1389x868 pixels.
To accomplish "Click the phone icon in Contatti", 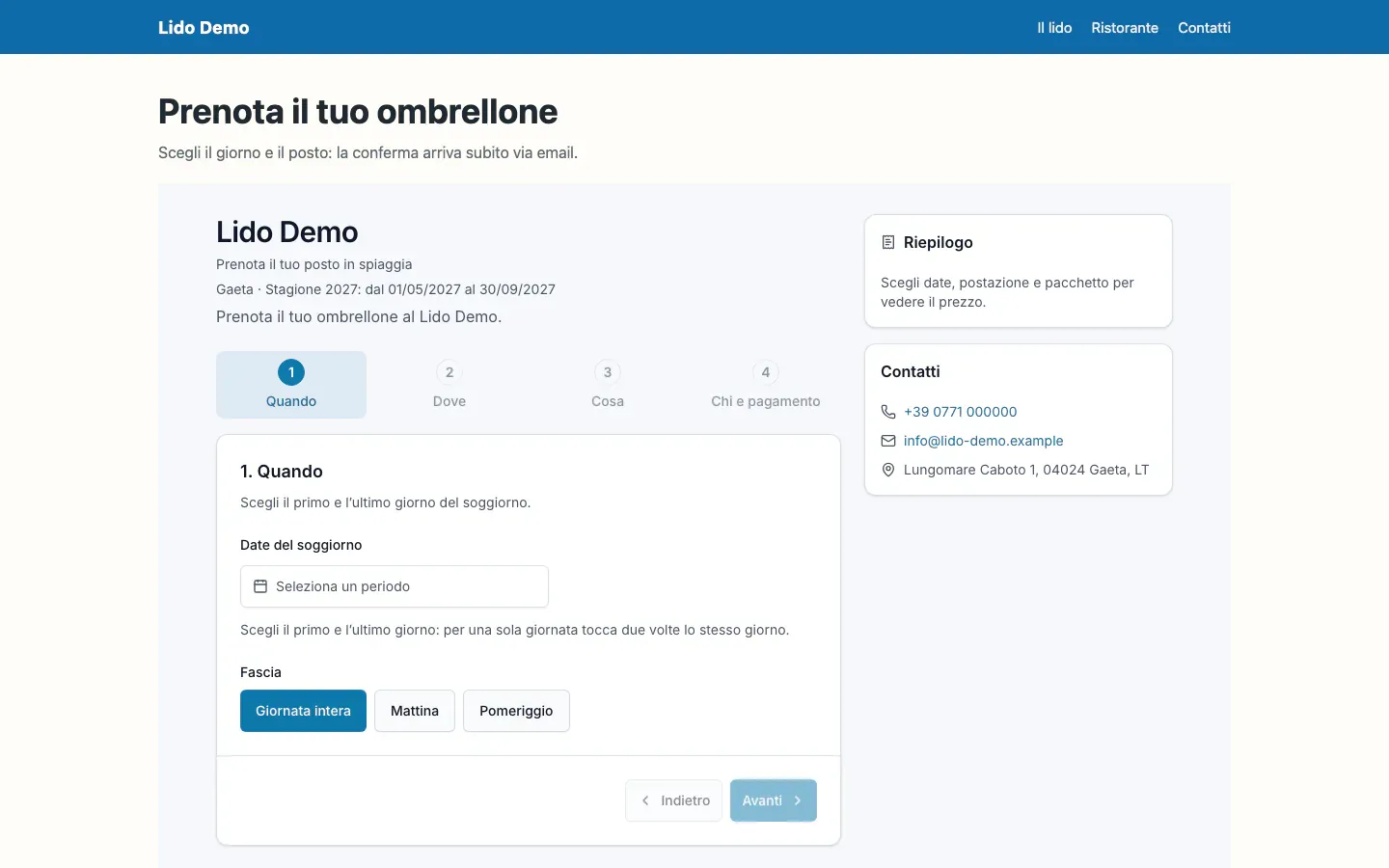I will point(888,412).
